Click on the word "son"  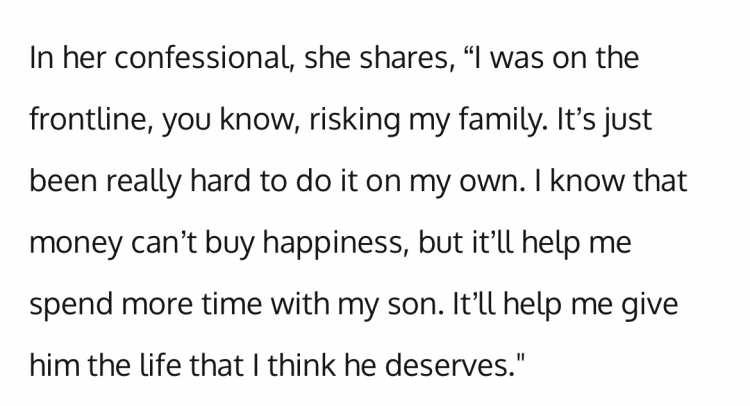pos(415,306)
